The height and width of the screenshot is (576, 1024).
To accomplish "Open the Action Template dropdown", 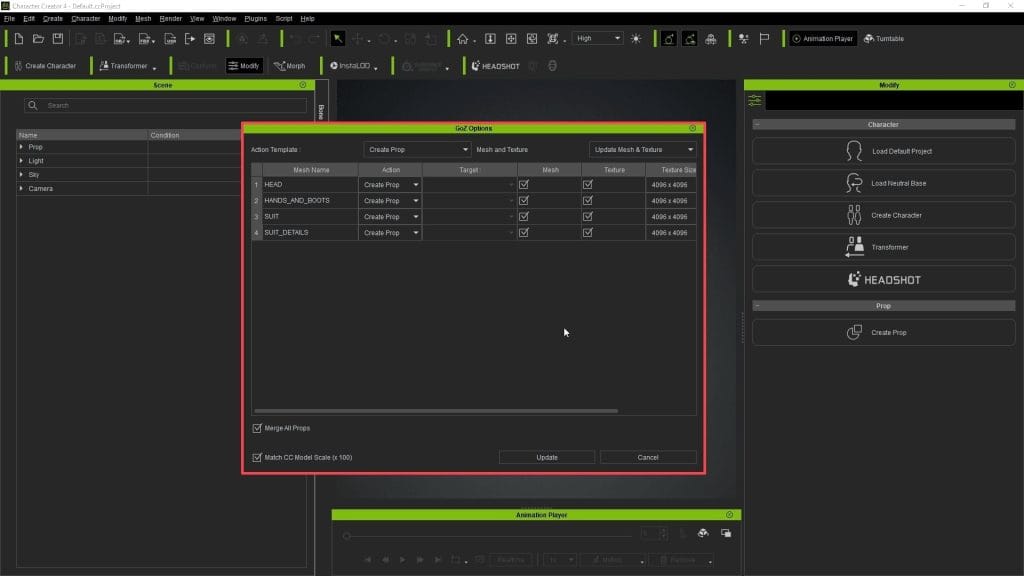I will click(x=417, y=150).
